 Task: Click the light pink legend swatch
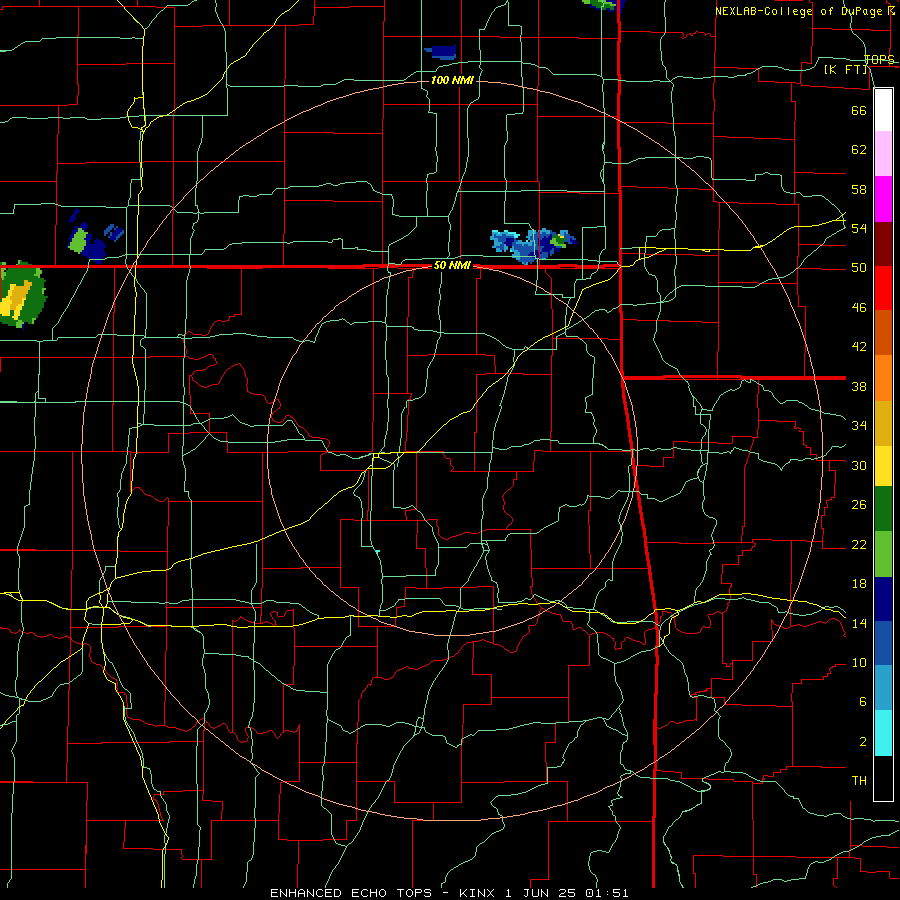(883, 154)
